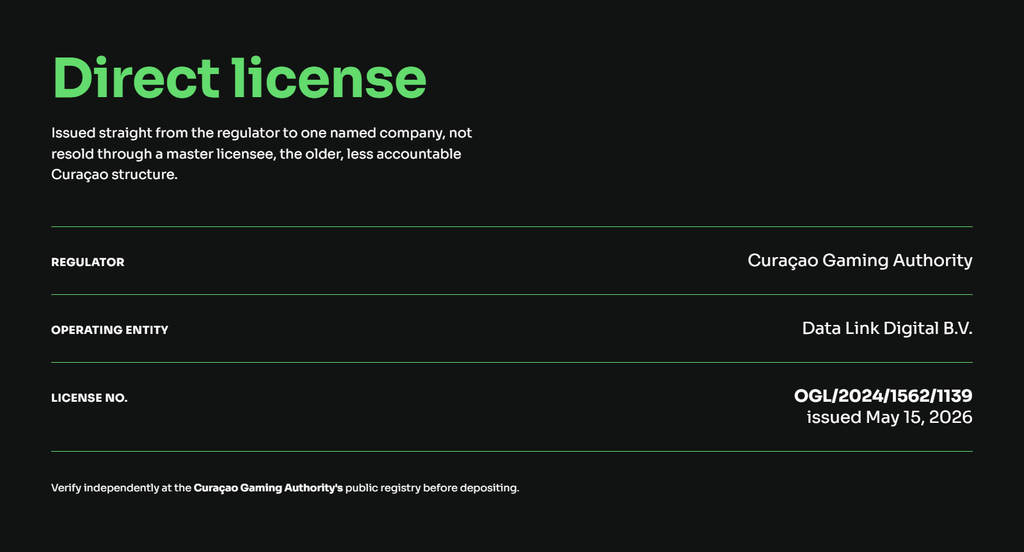This screenshot has width=1024, height=552.
Task: Select the "Curaçao Gaming Authority" regulator value
Action: click(859, 261)
